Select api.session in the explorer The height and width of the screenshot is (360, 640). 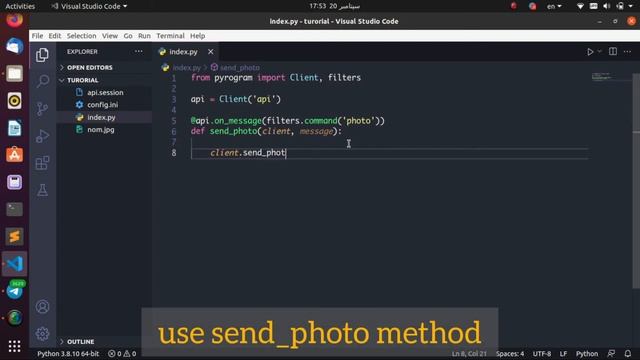pos(104,92)
